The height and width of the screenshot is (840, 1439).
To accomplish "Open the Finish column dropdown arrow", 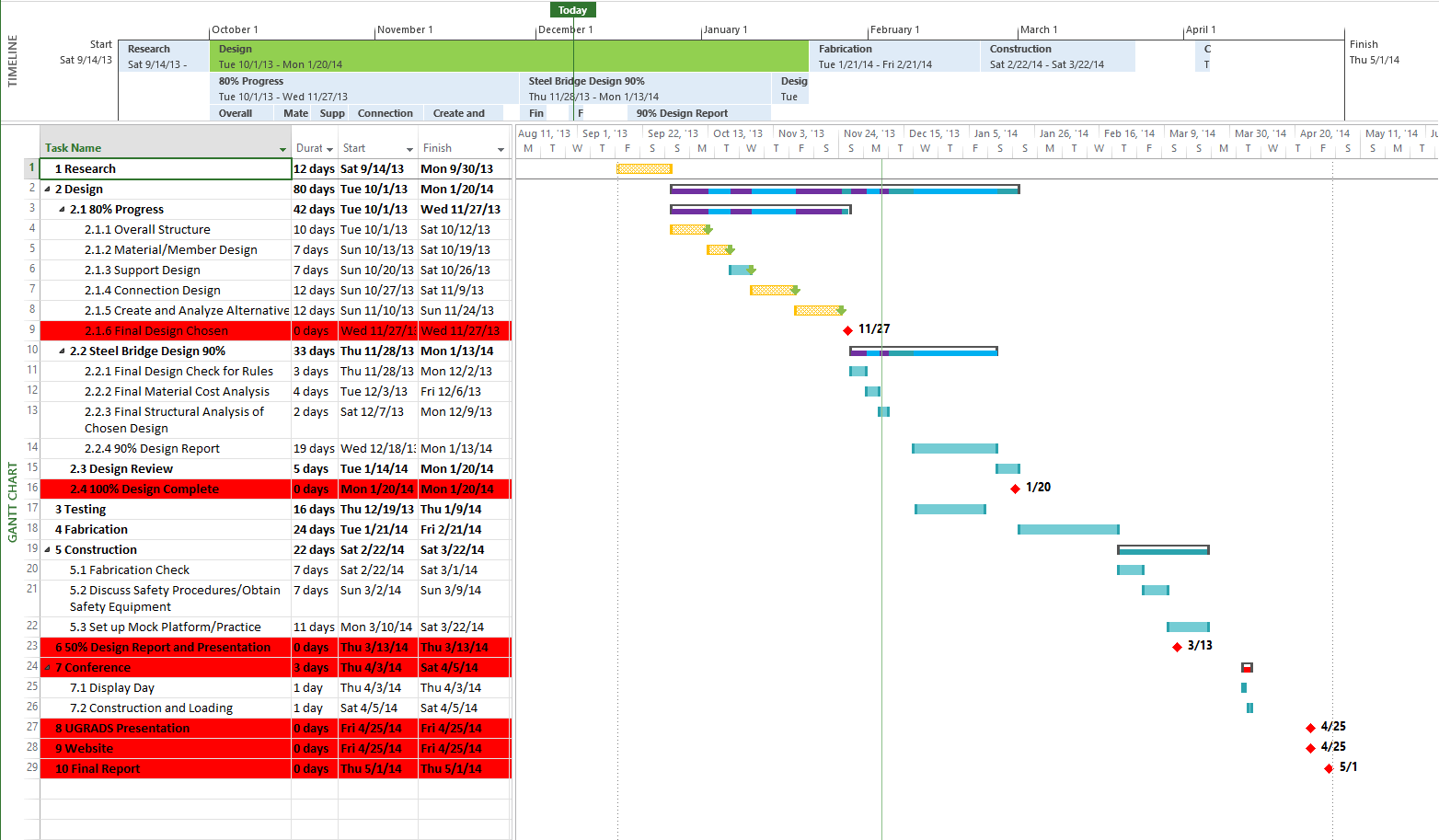I will point(501,149).
